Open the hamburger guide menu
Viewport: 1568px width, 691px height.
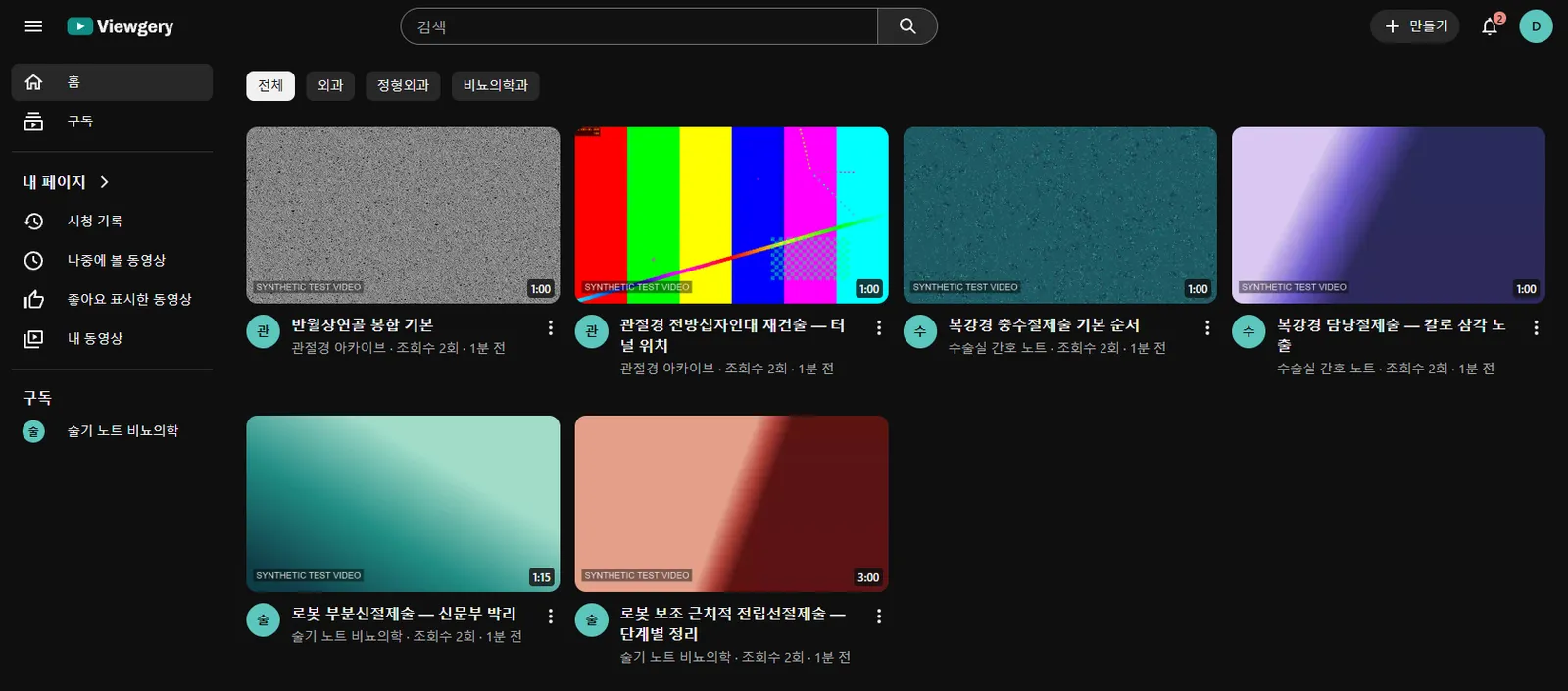coord(33,26)
